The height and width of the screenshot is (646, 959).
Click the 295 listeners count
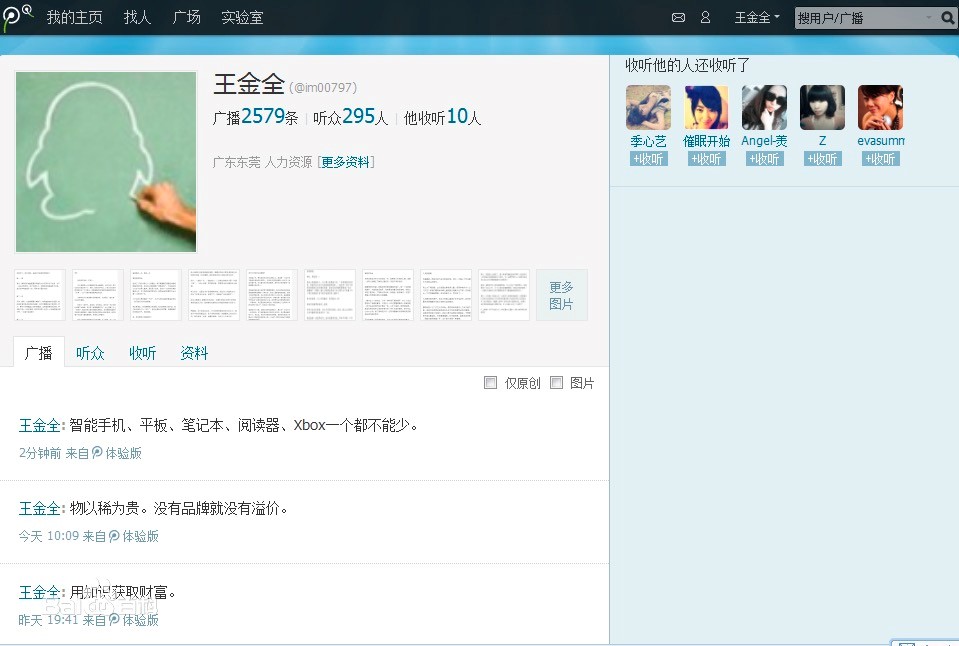[358, 116]
